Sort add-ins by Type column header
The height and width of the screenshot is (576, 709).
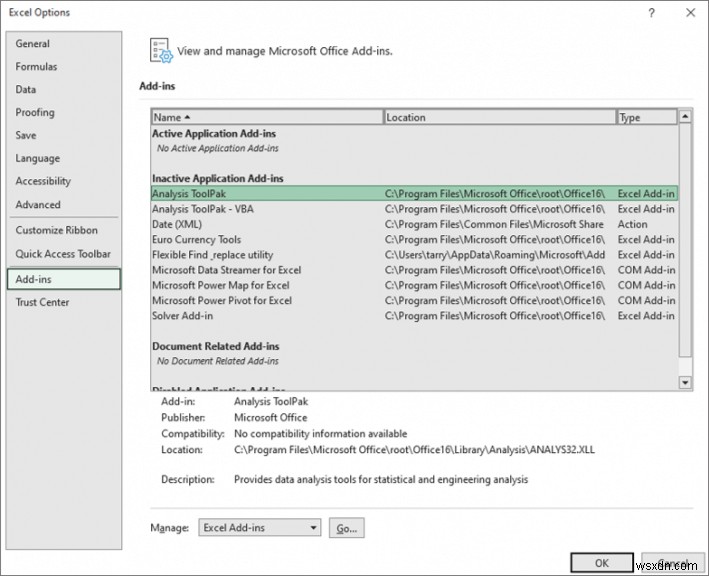647,117
